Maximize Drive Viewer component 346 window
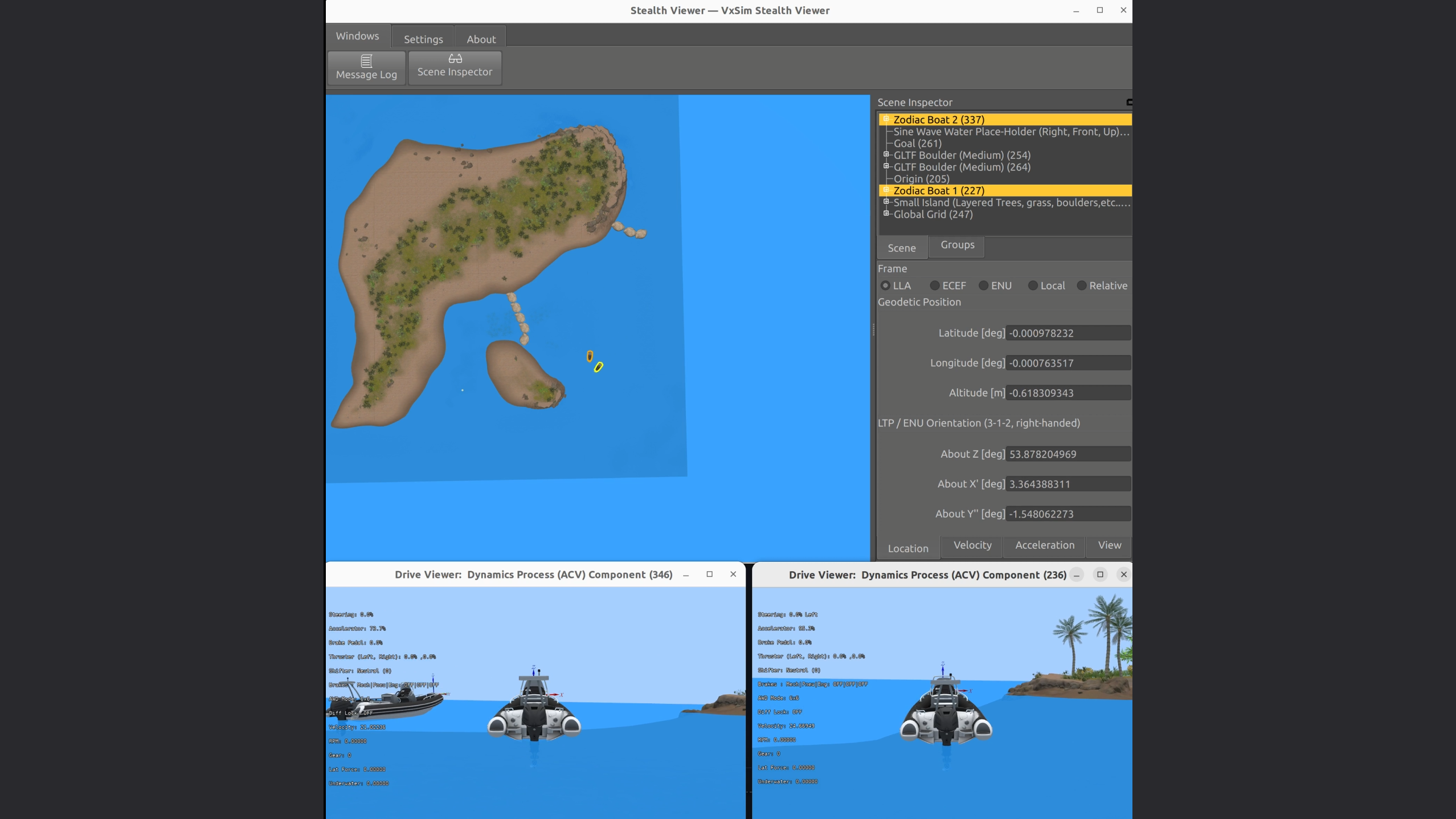Screen dimensions: 1456x819 709,574
